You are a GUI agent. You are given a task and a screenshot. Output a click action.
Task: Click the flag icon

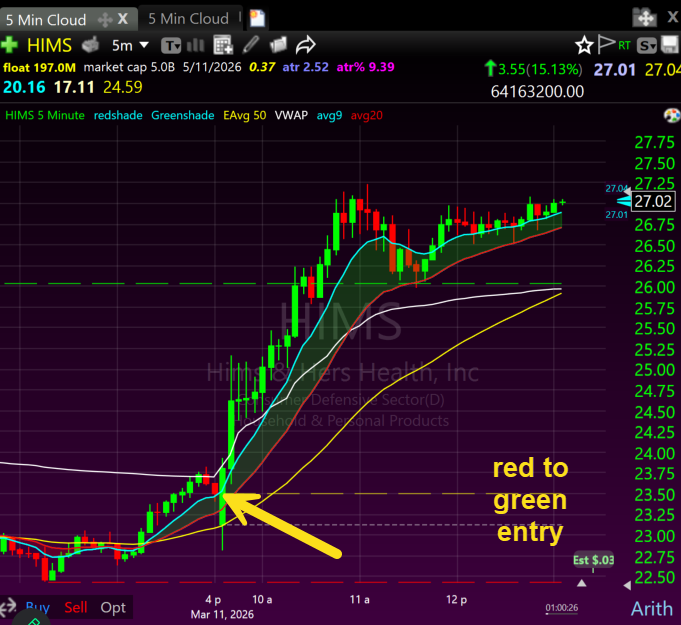(606, 44)
